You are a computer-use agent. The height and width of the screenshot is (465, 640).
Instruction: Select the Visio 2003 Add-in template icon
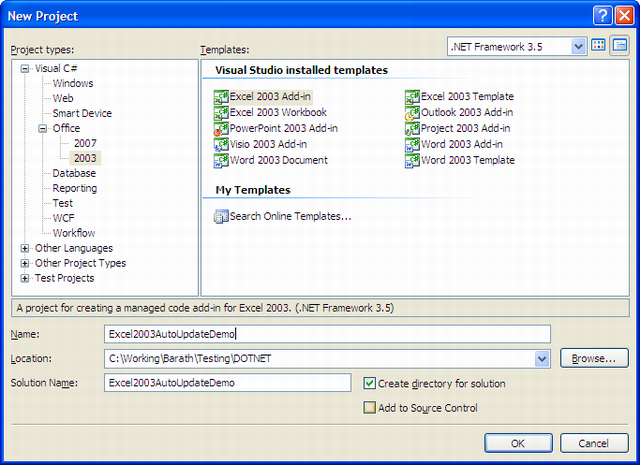(221, 145)
